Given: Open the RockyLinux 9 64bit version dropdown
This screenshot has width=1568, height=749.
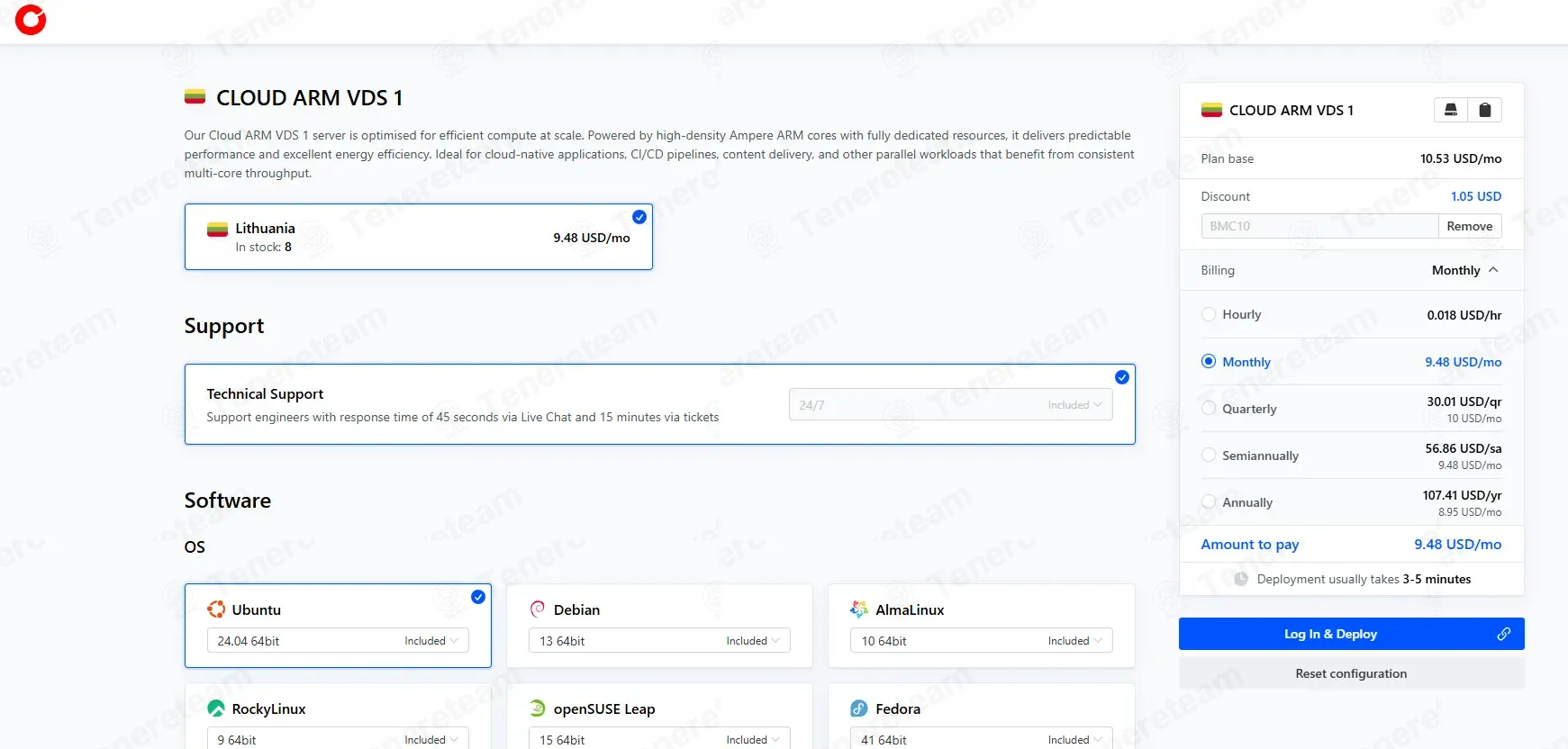Looking at the screenshot, I should 338,738.
